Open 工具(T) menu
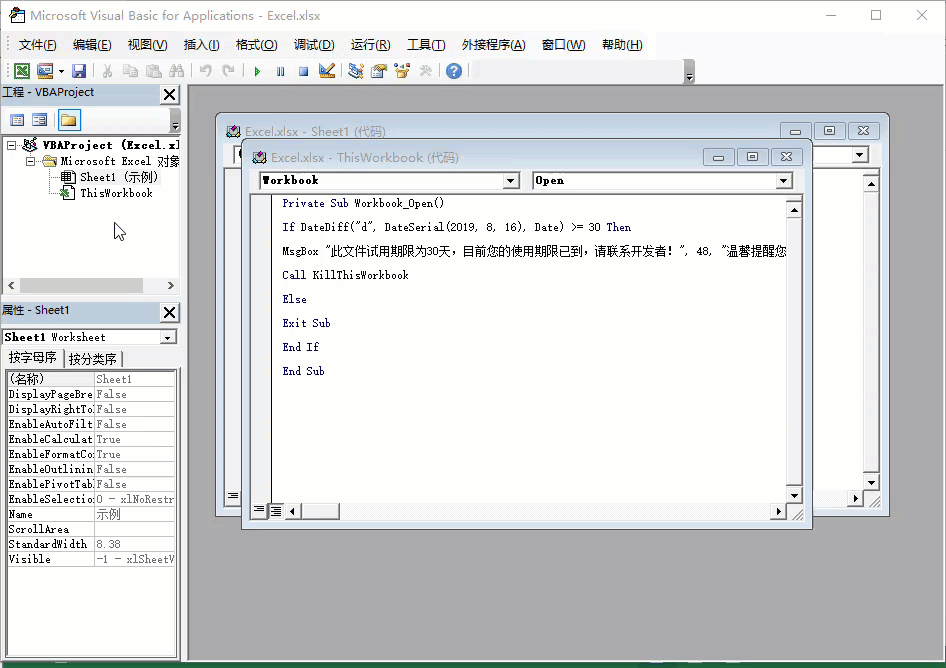 click(426, 45)
